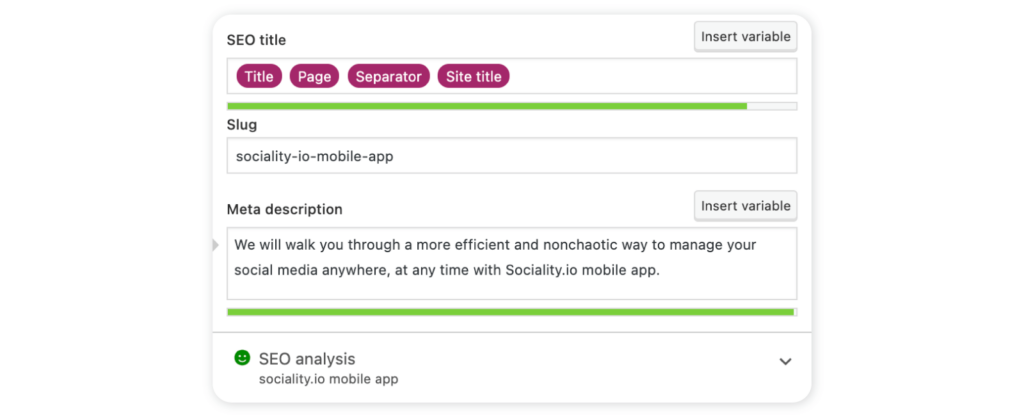Open the SEO analysis section heading
This screenshot has height=416, width=1024.
(307, 359)
